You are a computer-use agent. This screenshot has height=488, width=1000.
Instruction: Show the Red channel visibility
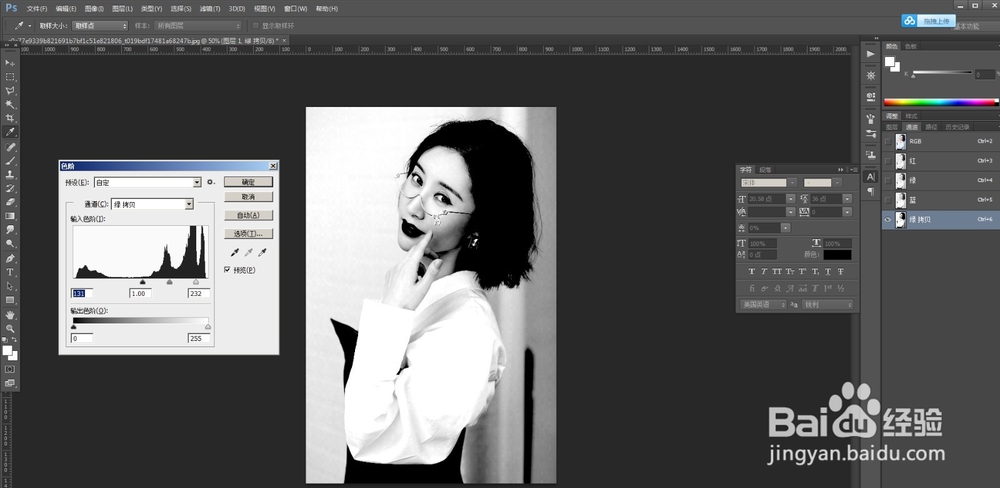[888, 161]
